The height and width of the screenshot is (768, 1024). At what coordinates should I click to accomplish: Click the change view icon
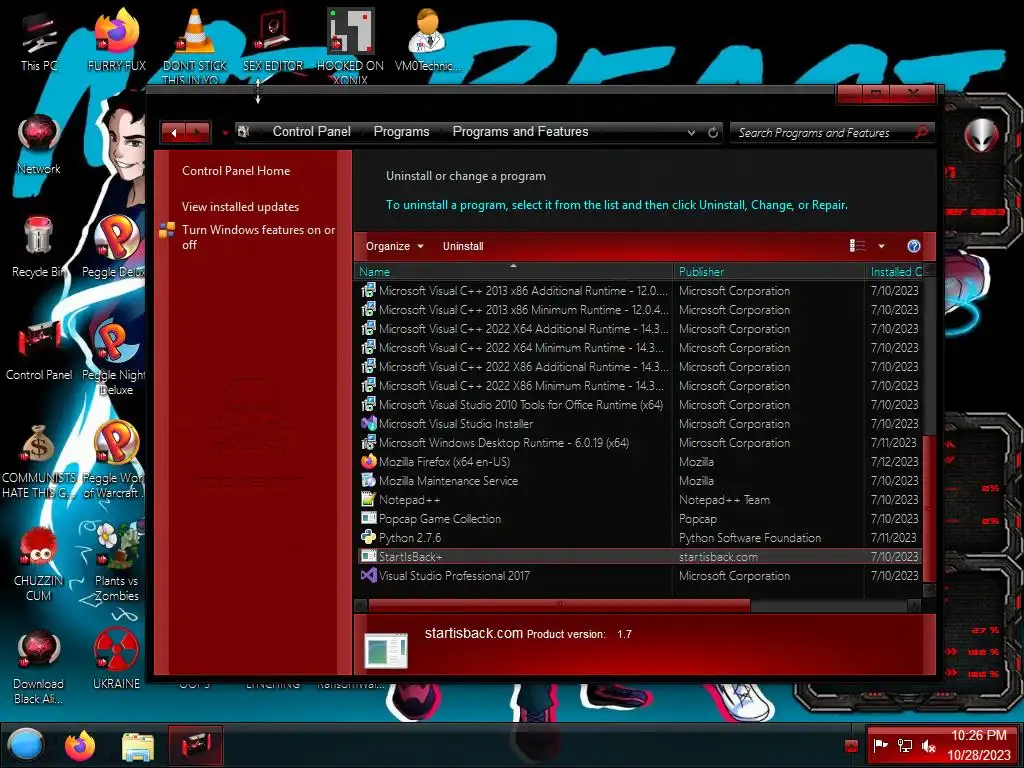[x=857, y=246]
